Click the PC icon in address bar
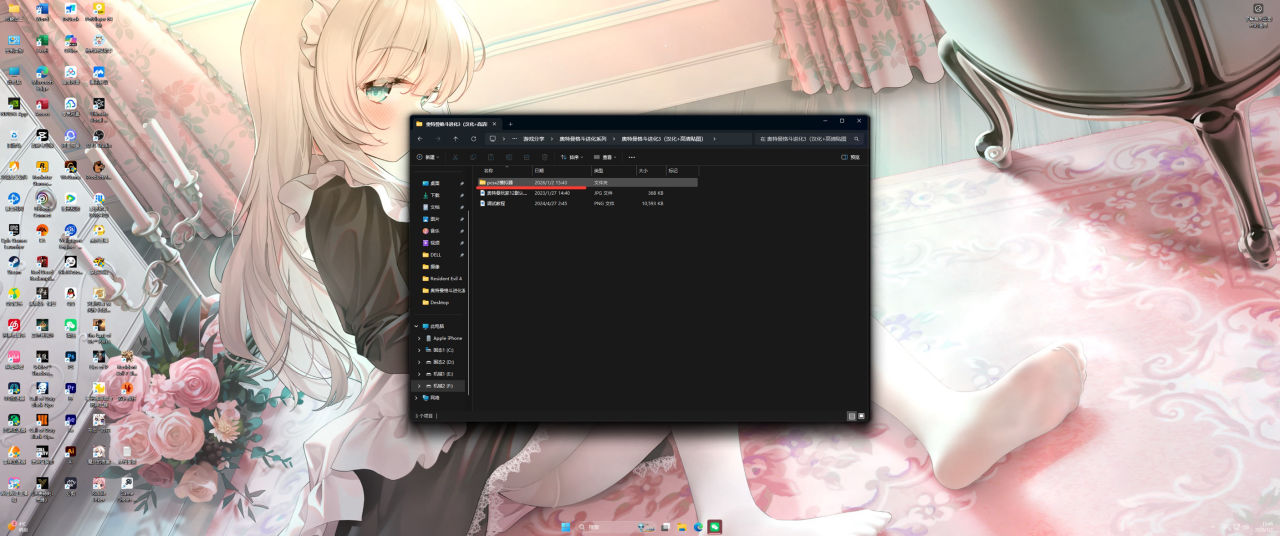 click(x=492, y=139)
